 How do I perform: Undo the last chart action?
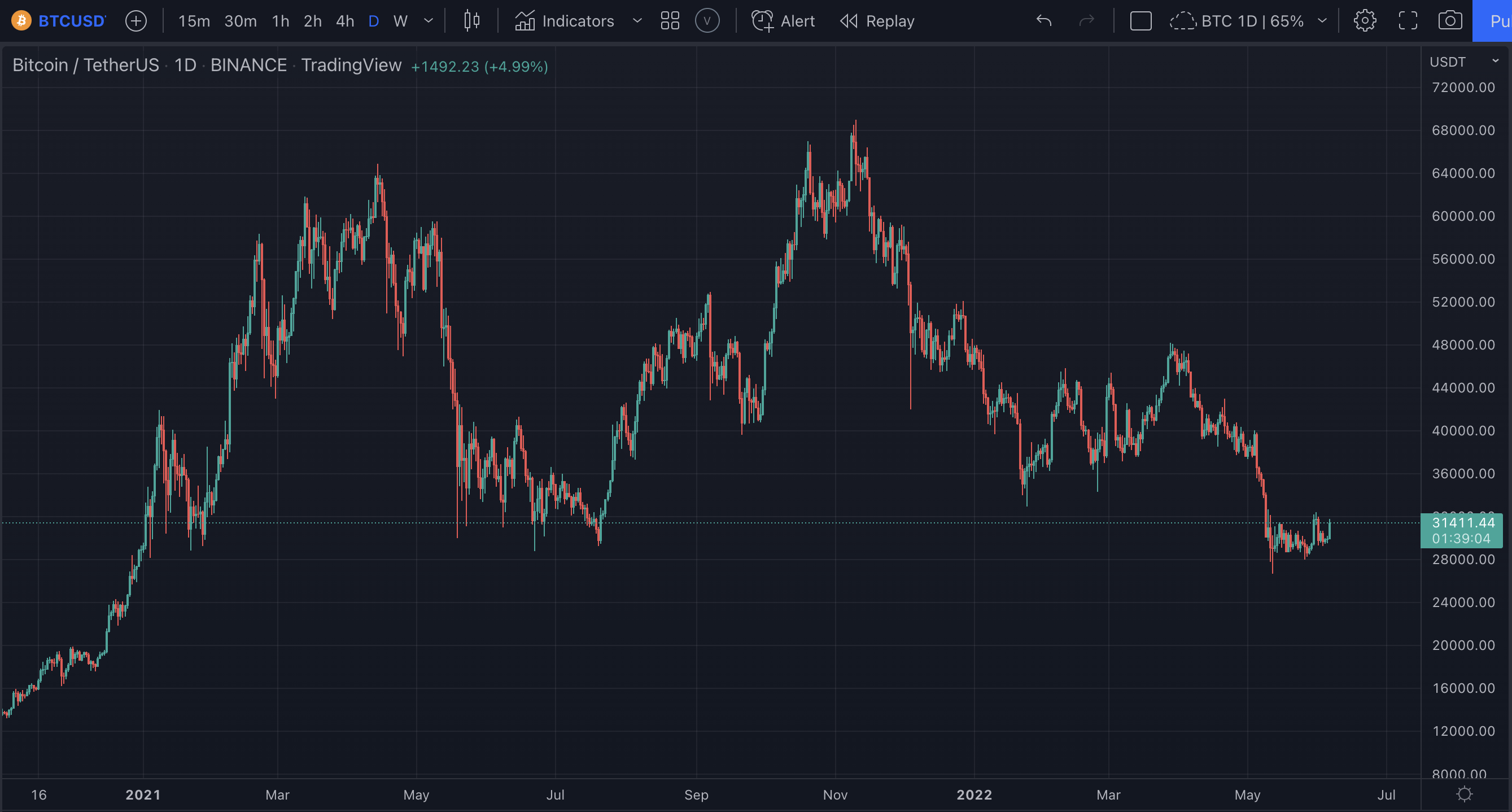[1043, 21]
